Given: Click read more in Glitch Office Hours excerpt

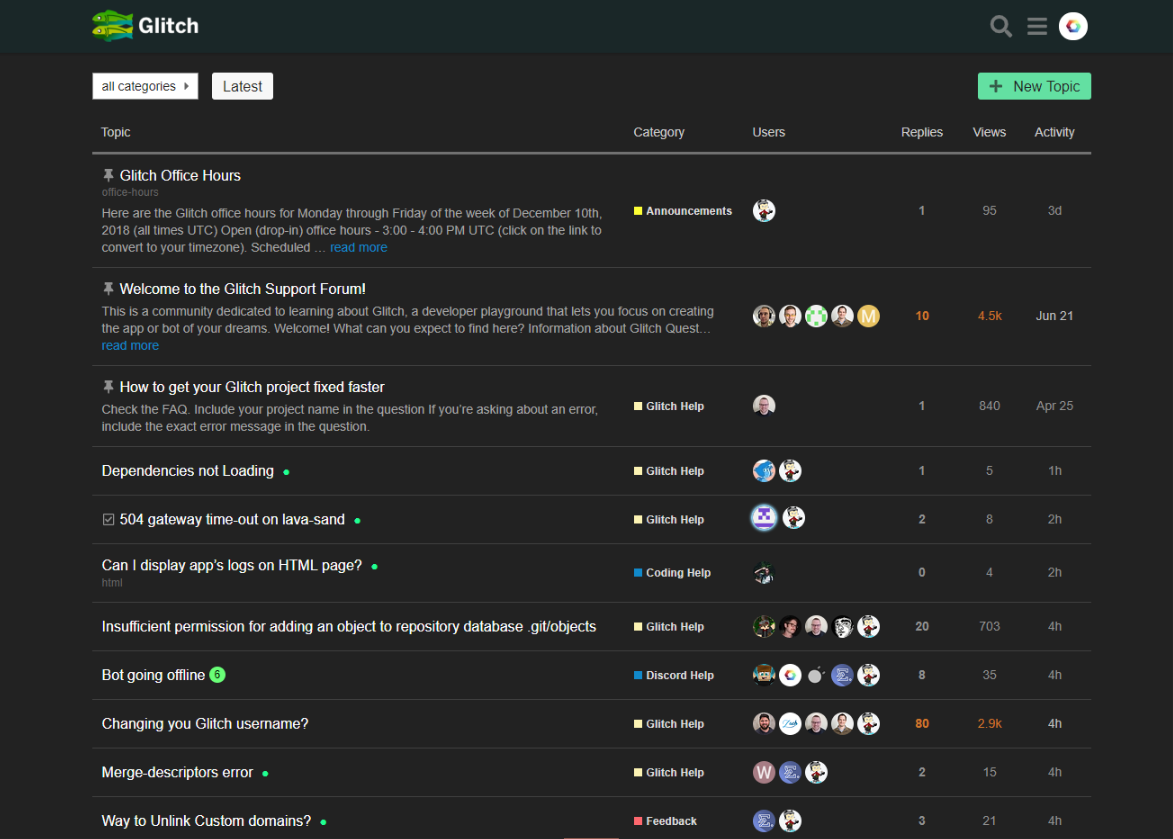Looking at the screenshot, I should click(358, 248).
